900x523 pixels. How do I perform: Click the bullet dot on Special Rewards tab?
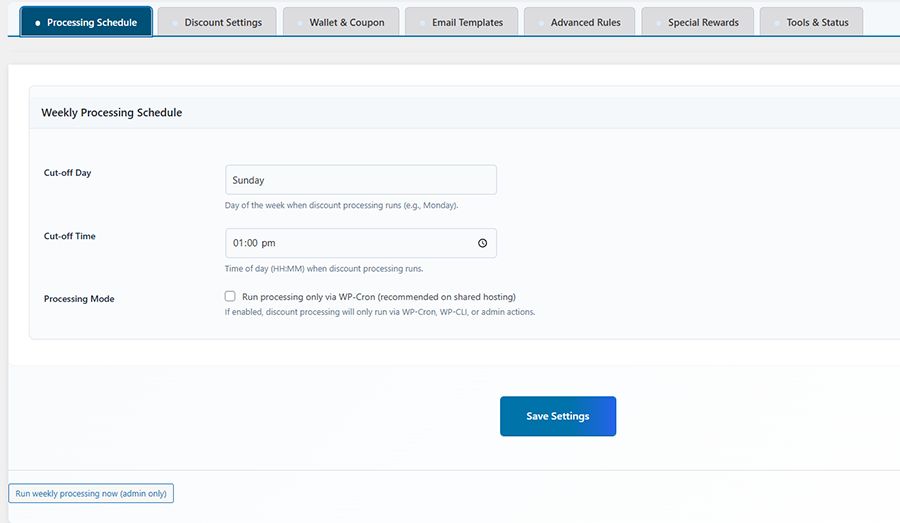click(x=658, y=22)
